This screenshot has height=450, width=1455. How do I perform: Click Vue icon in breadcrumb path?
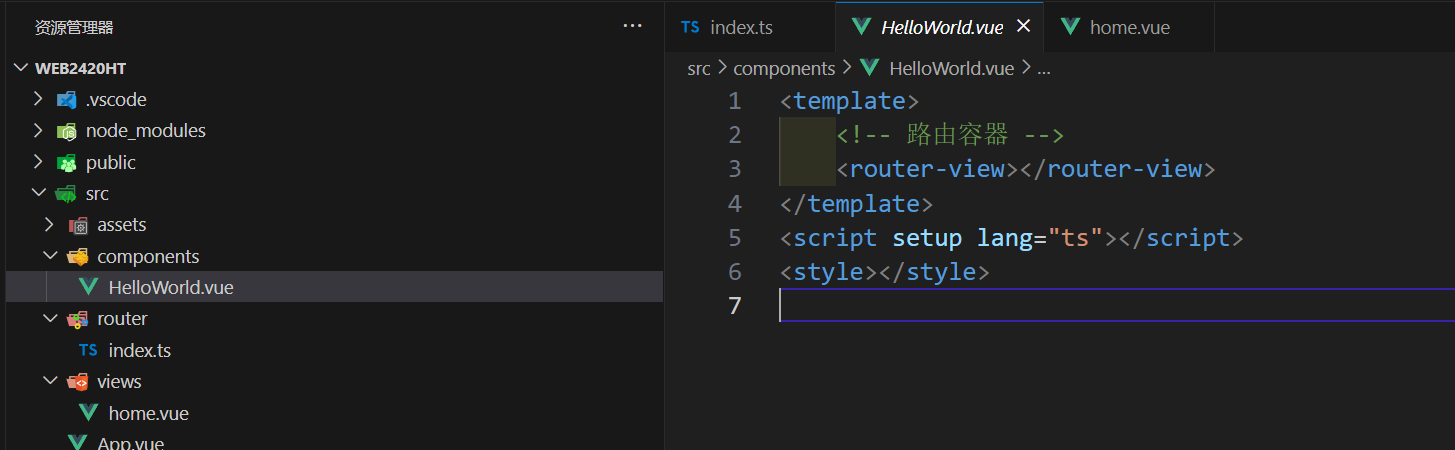point(869,68)
